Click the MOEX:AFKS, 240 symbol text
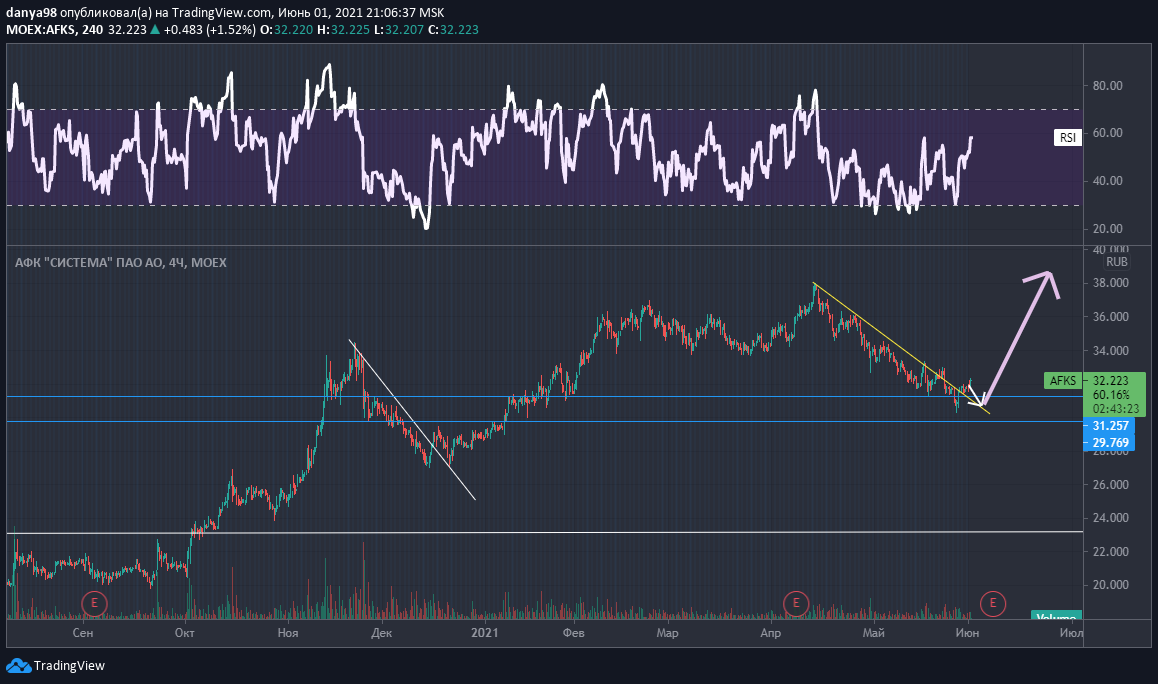 point(55,30)
